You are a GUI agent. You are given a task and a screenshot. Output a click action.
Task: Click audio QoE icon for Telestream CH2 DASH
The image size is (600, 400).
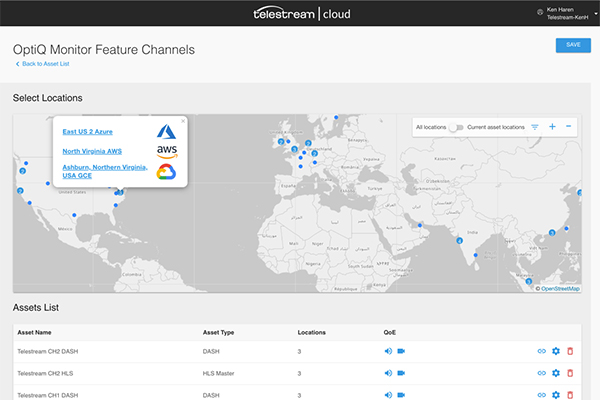click(x=388, y=351)
